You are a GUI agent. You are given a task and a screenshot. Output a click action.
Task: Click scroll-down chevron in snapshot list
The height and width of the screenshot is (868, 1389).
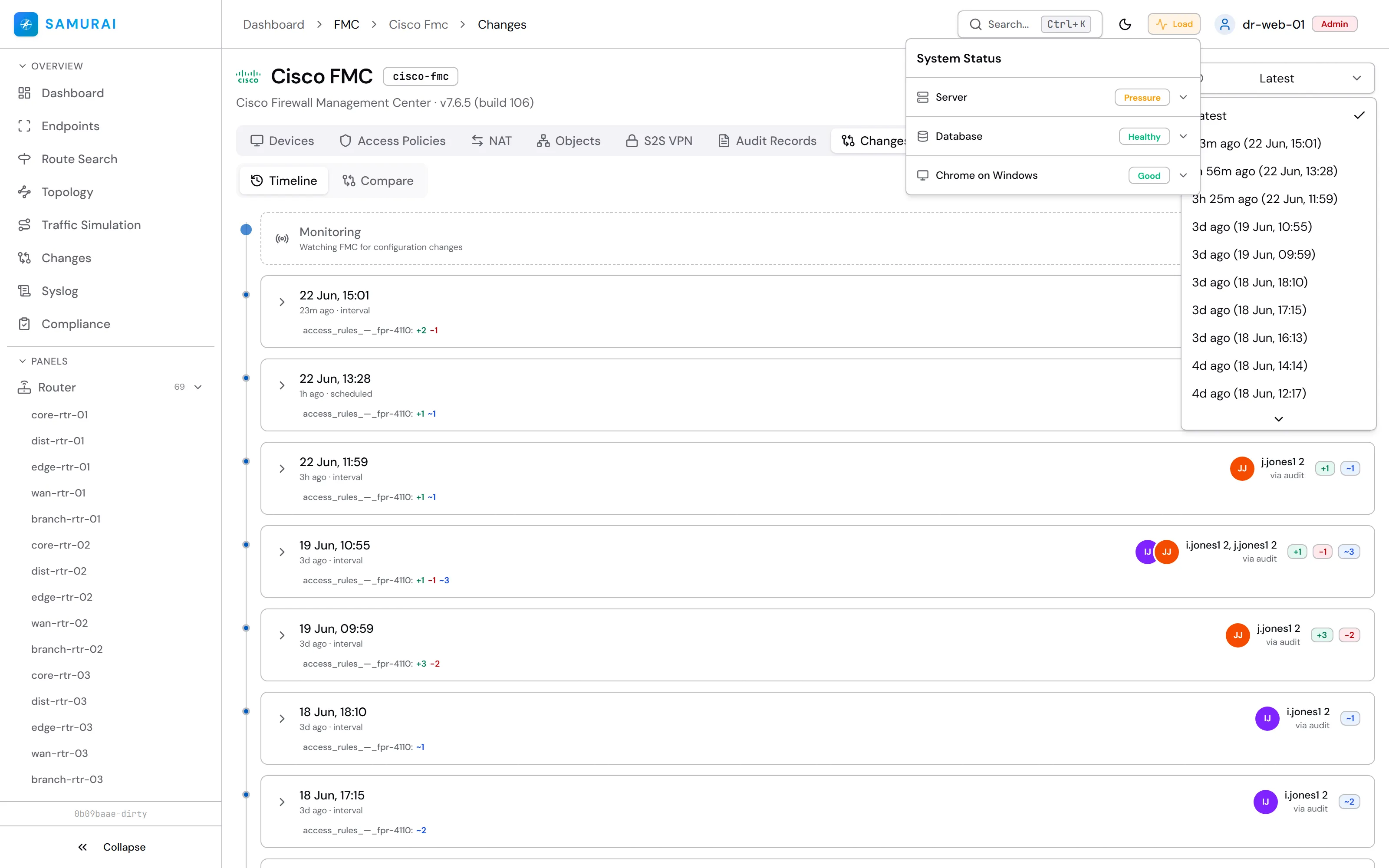click(x=1279, y=419)
